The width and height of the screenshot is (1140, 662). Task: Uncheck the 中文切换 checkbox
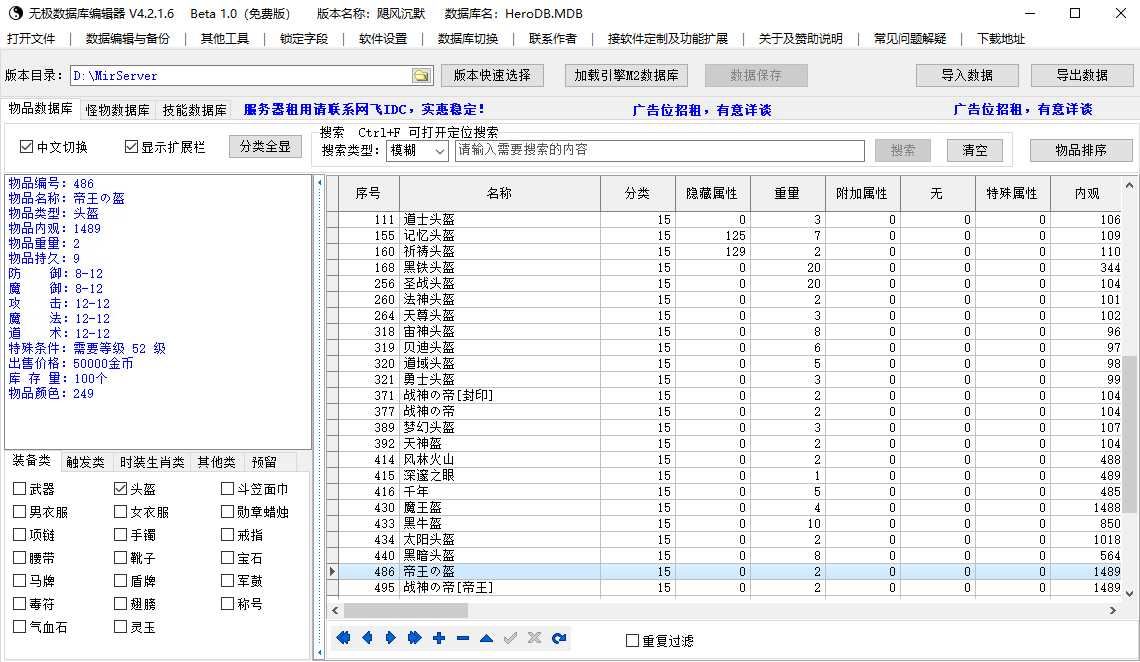click(27, 147)
